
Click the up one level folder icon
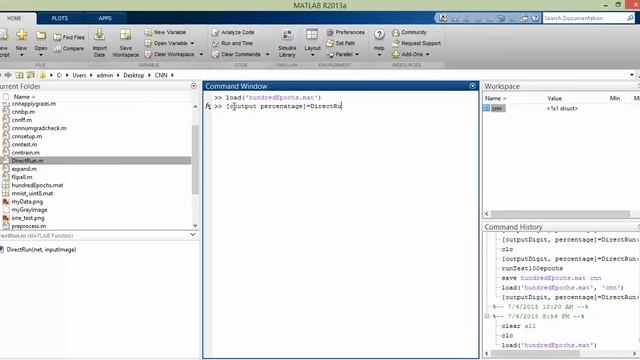(19, 75)
